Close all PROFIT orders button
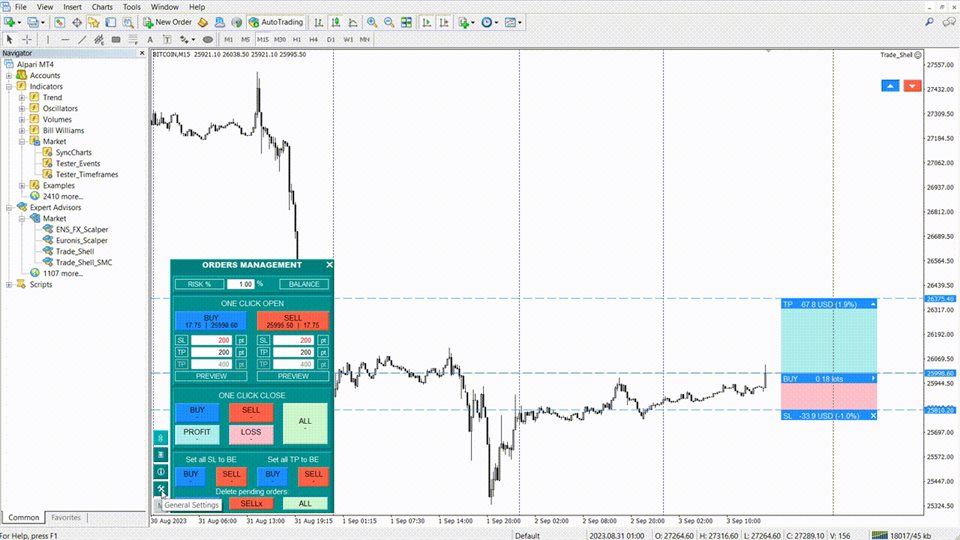Screen dimensions: 960x540 coord(197,434)
